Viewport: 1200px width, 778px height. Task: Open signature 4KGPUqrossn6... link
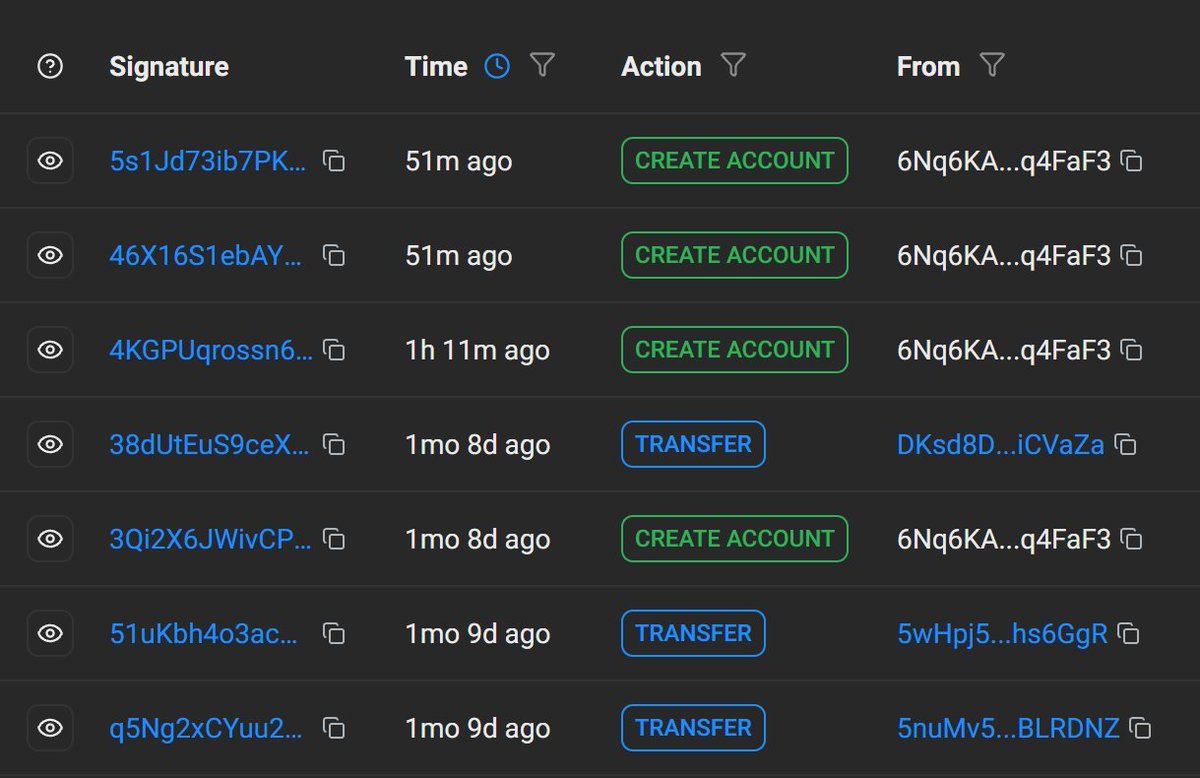pyautogui.click(x=211, y=349)
